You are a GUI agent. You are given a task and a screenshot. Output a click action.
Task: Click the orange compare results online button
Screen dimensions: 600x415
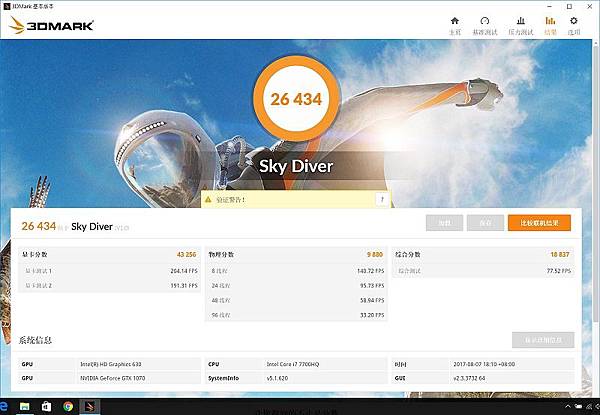pos(539,223)
